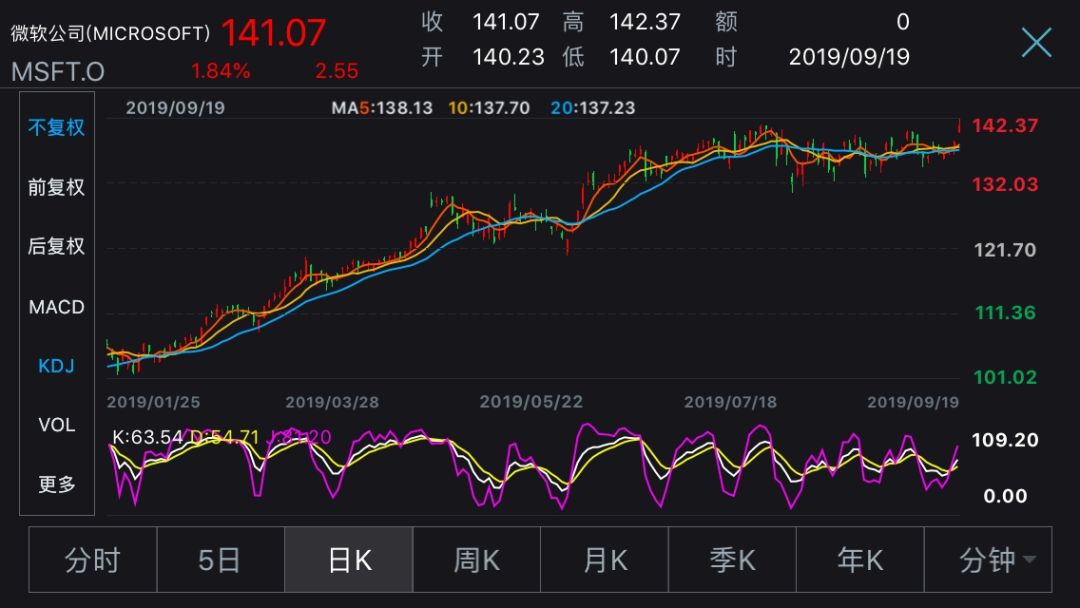Click the 10:137.70 moving average label
Image resolution: width=1080 pixels, height=608 pixels.
point(489,108)
